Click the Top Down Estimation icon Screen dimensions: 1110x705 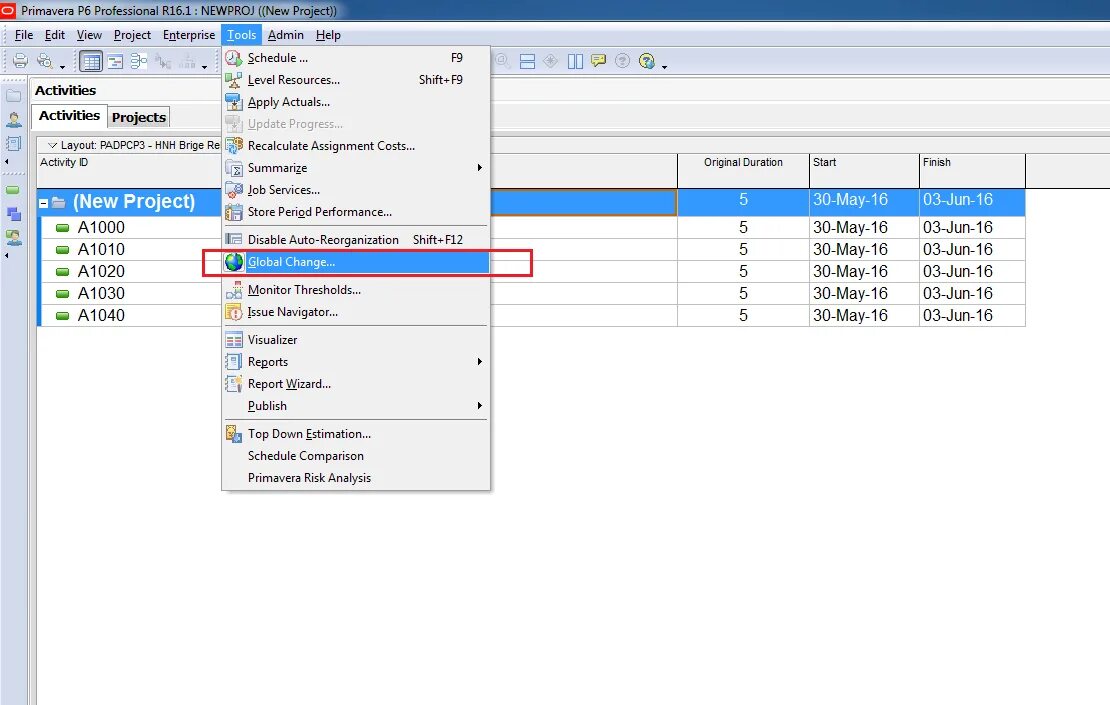(234, 433)
